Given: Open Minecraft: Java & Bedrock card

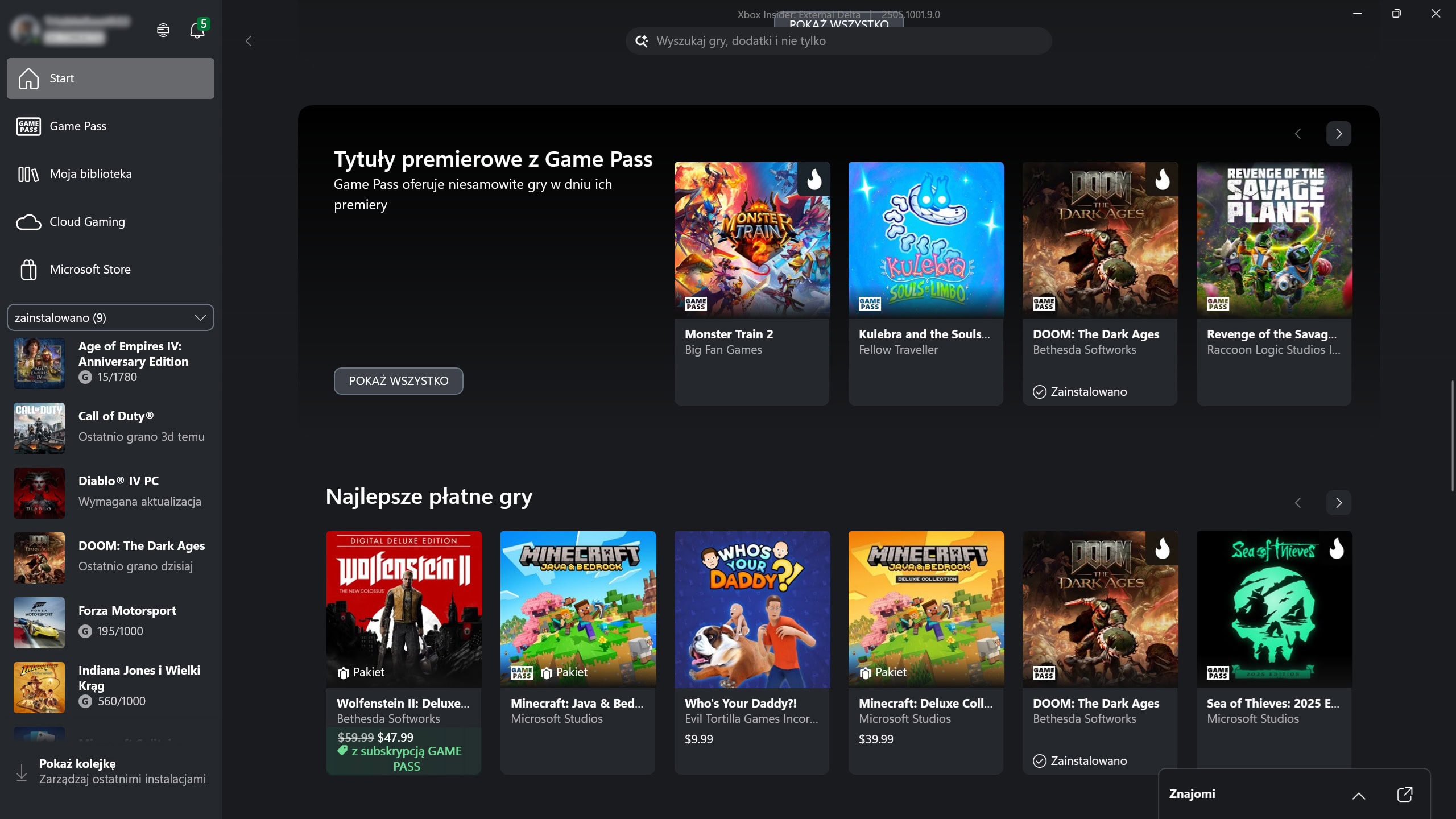Looking at the screenshot, I should point(578,652).
